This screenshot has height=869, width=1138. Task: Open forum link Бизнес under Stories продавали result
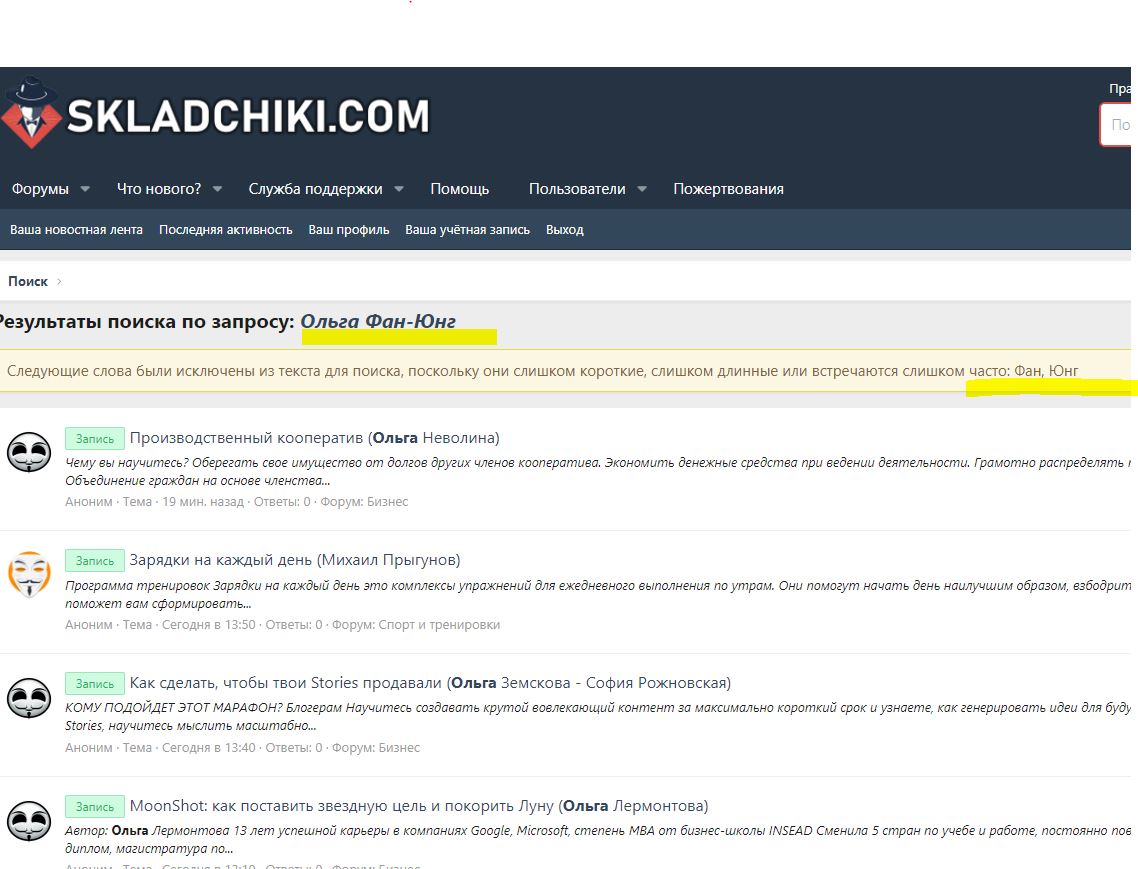(398, 748)
